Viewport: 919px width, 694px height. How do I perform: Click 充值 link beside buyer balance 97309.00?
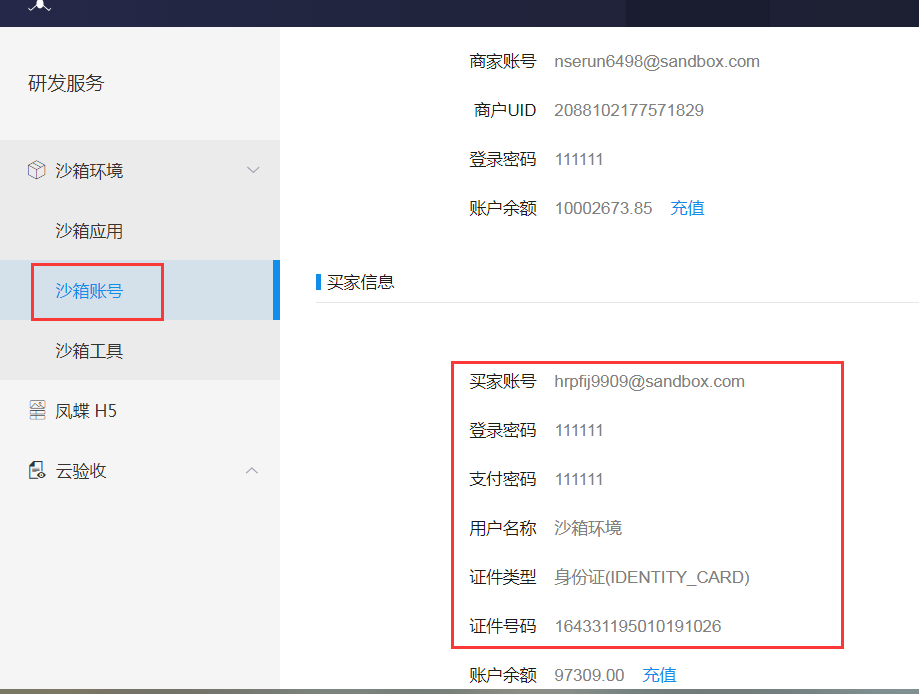659,675
